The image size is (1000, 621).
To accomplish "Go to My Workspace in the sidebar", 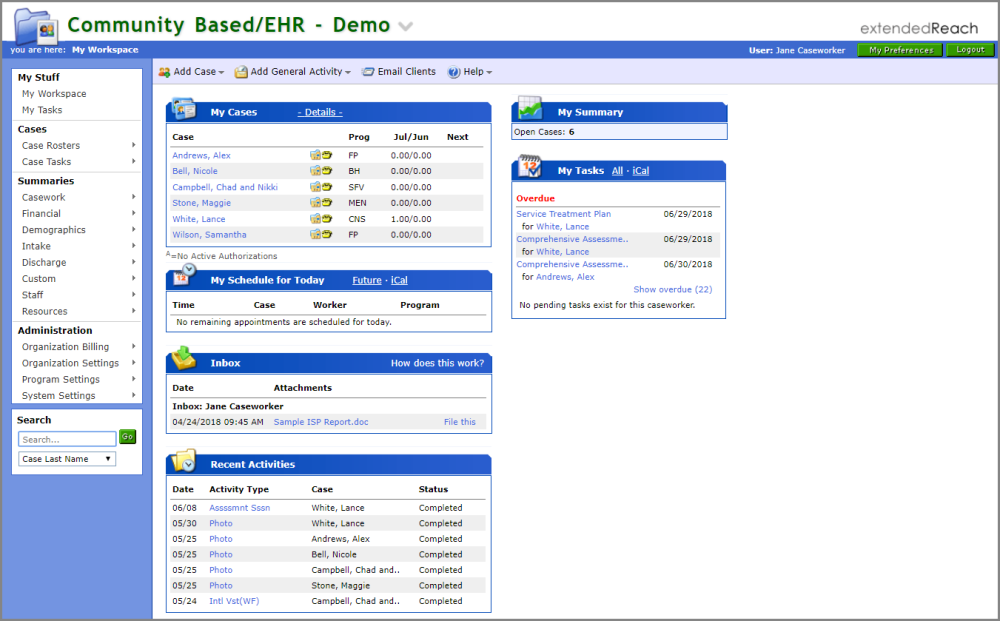I will 54,94.
